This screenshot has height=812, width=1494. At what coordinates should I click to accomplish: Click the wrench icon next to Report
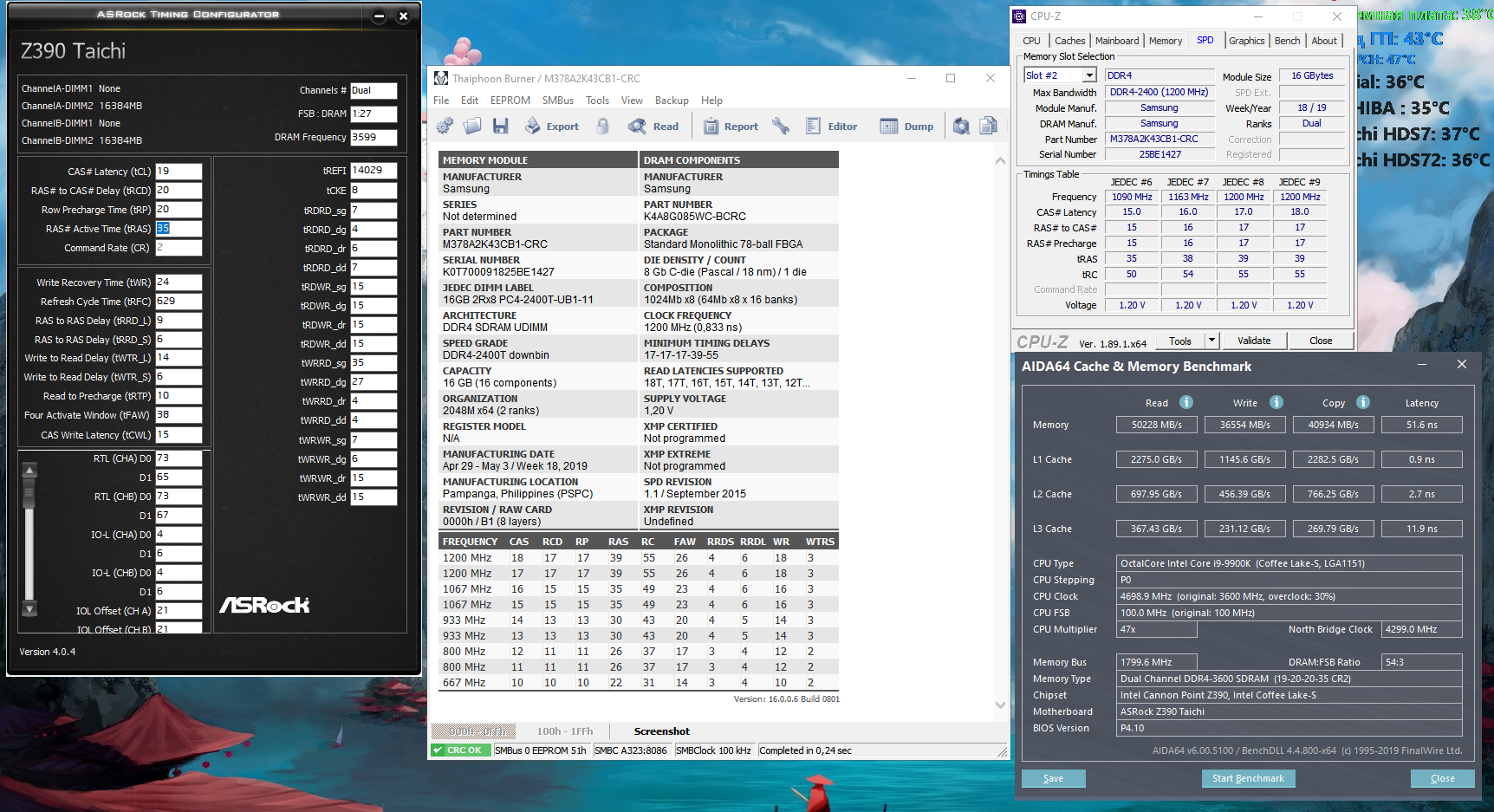pyautogui.click(x=781, y=127)
